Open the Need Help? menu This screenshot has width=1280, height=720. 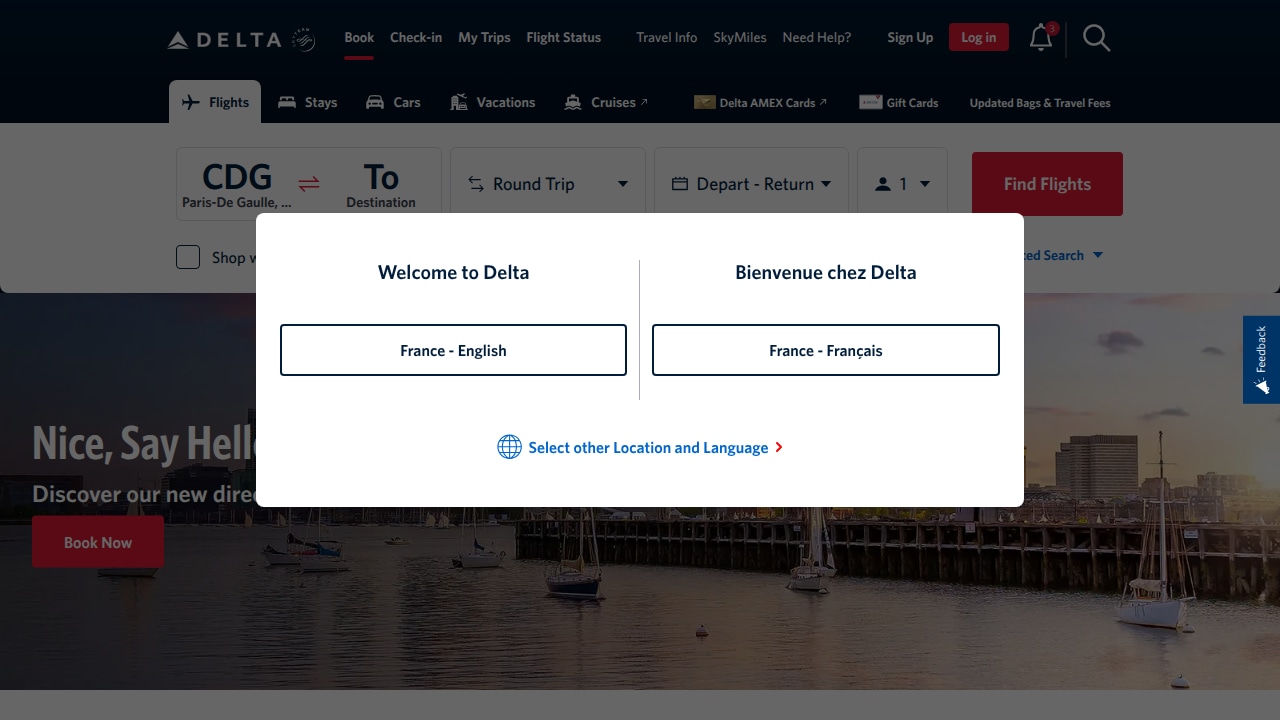pyautogui.click(x=817, y=38)
